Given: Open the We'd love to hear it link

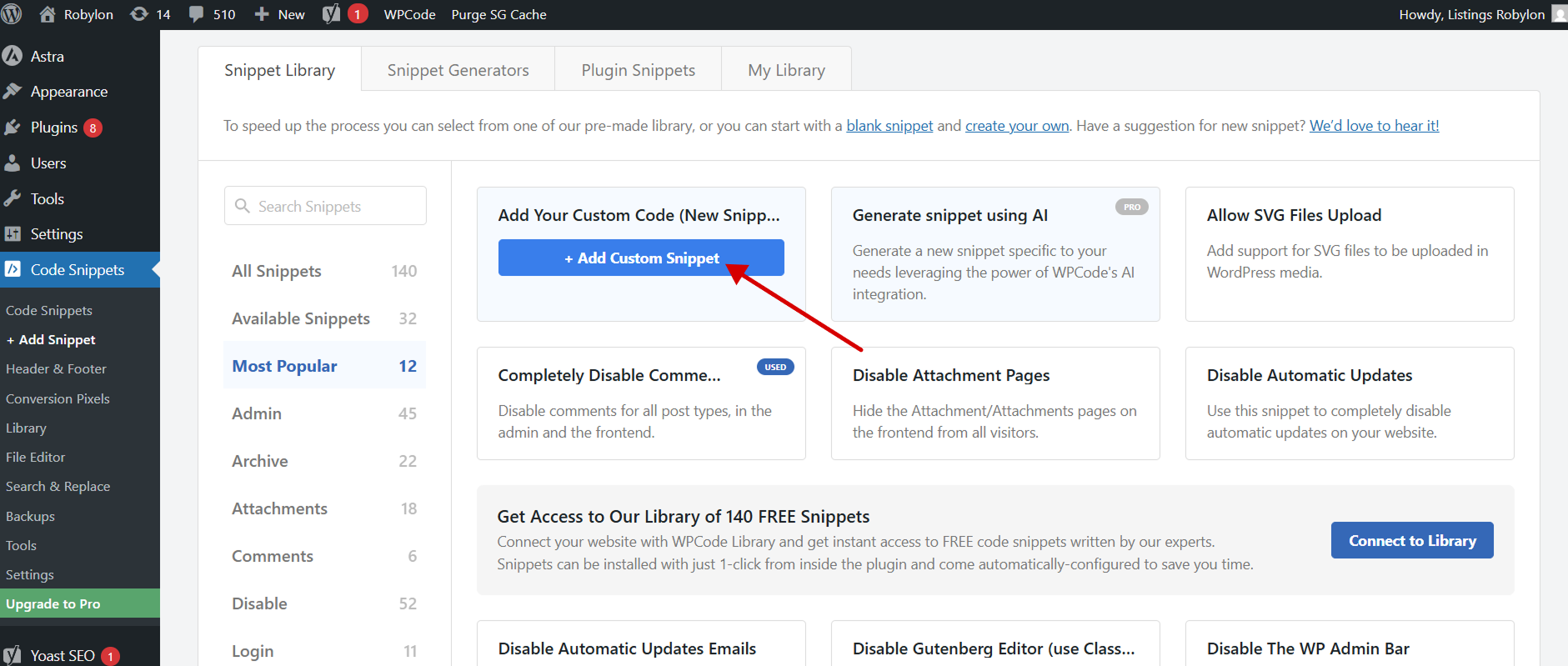Looking at the screenshot, I should (x=1374, y=126).
